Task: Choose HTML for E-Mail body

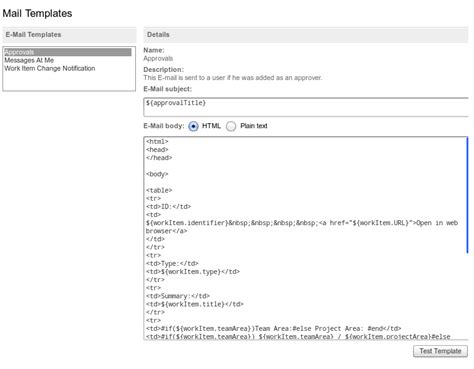Action: [x=193, y=126]
